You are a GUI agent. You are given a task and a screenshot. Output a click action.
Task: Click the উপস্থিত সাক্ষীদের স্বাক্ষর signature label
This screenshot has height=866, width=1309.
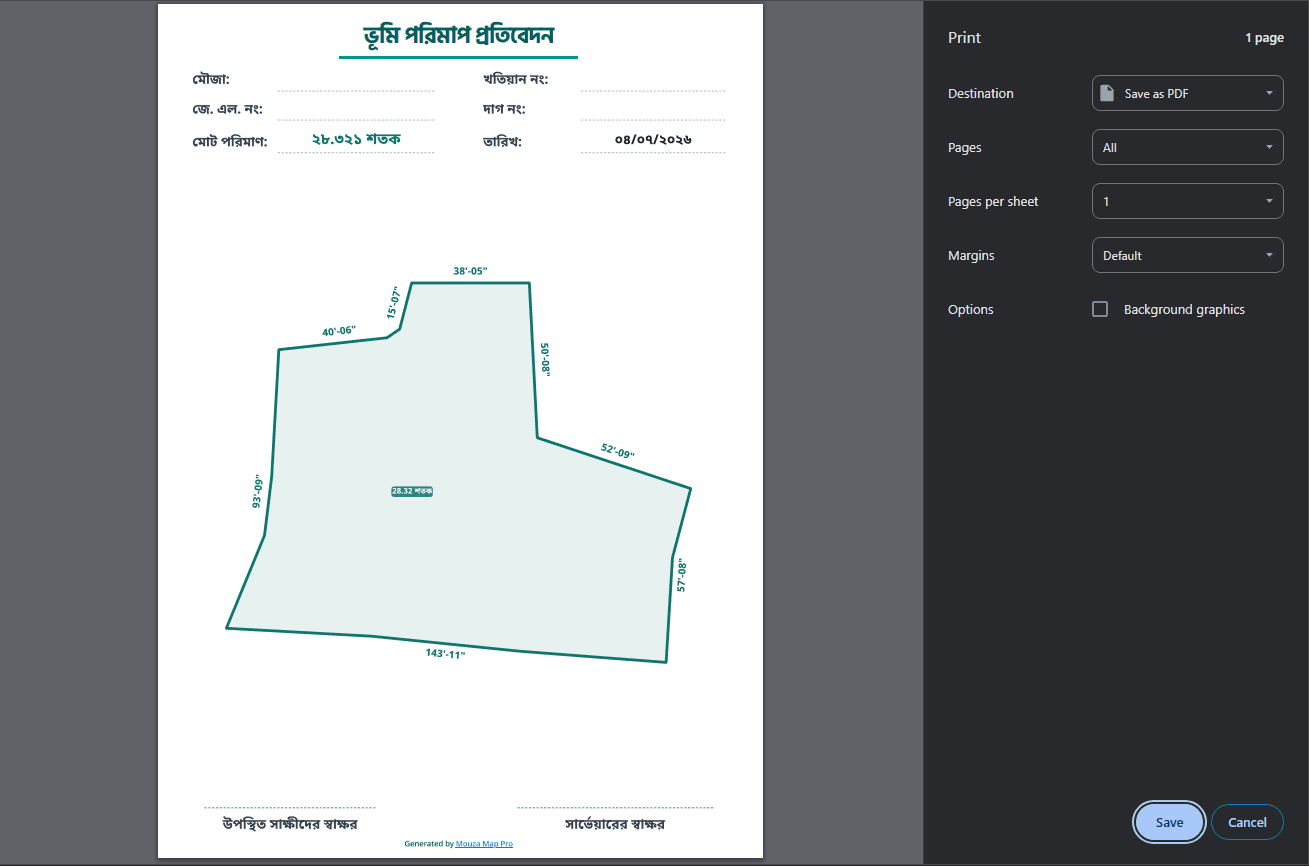point(290,824)
